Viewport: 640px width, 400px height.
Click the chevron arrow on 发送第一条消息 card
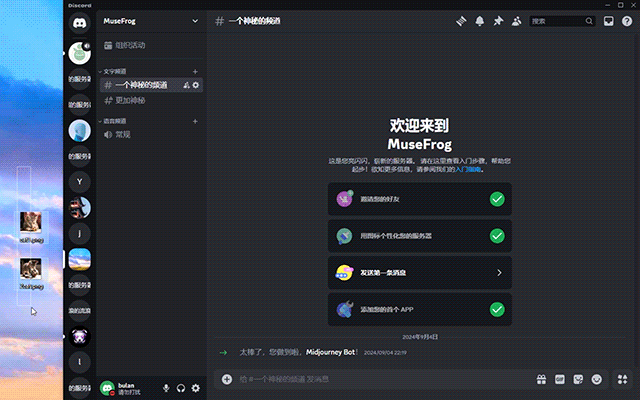pyautogui.click(x=499, y=273)
